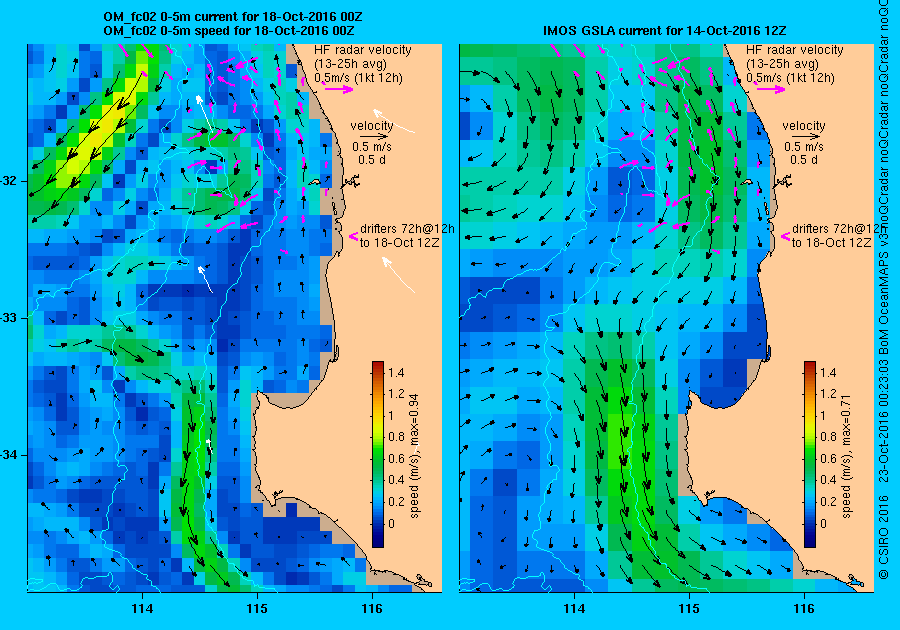
Task: Click the right map's speed color bar
Action: point(809,454)
